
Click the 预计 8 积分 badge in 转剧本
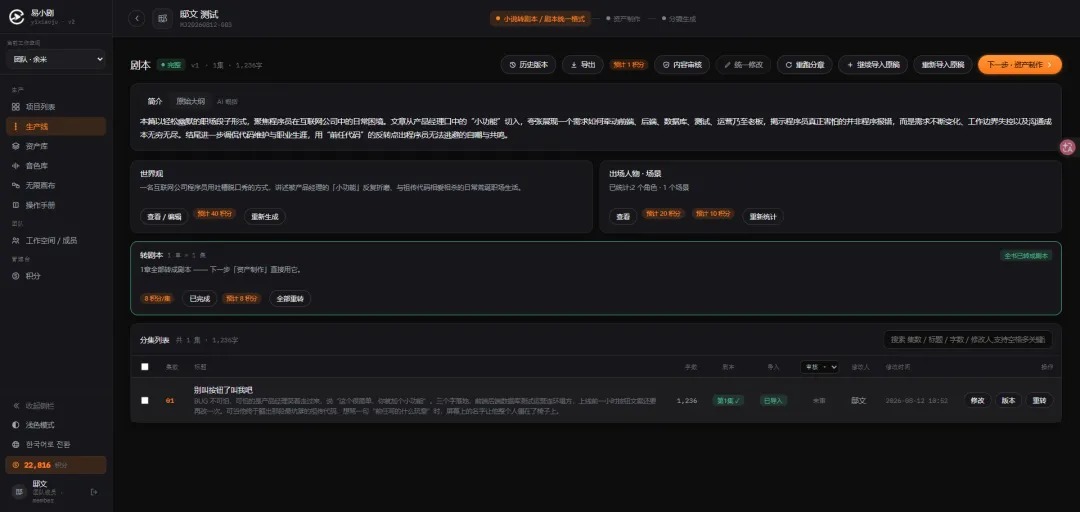(242, 299)
